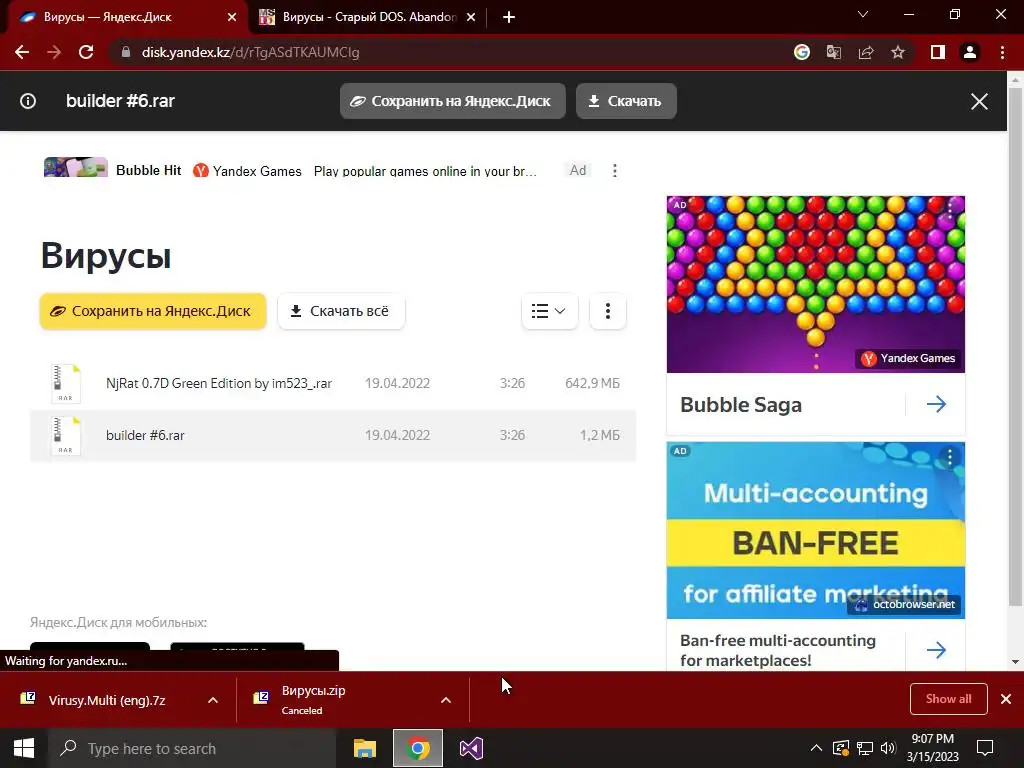Click the taskbar search box
This screenshot has height=768, width=1024.
point(192,748)
